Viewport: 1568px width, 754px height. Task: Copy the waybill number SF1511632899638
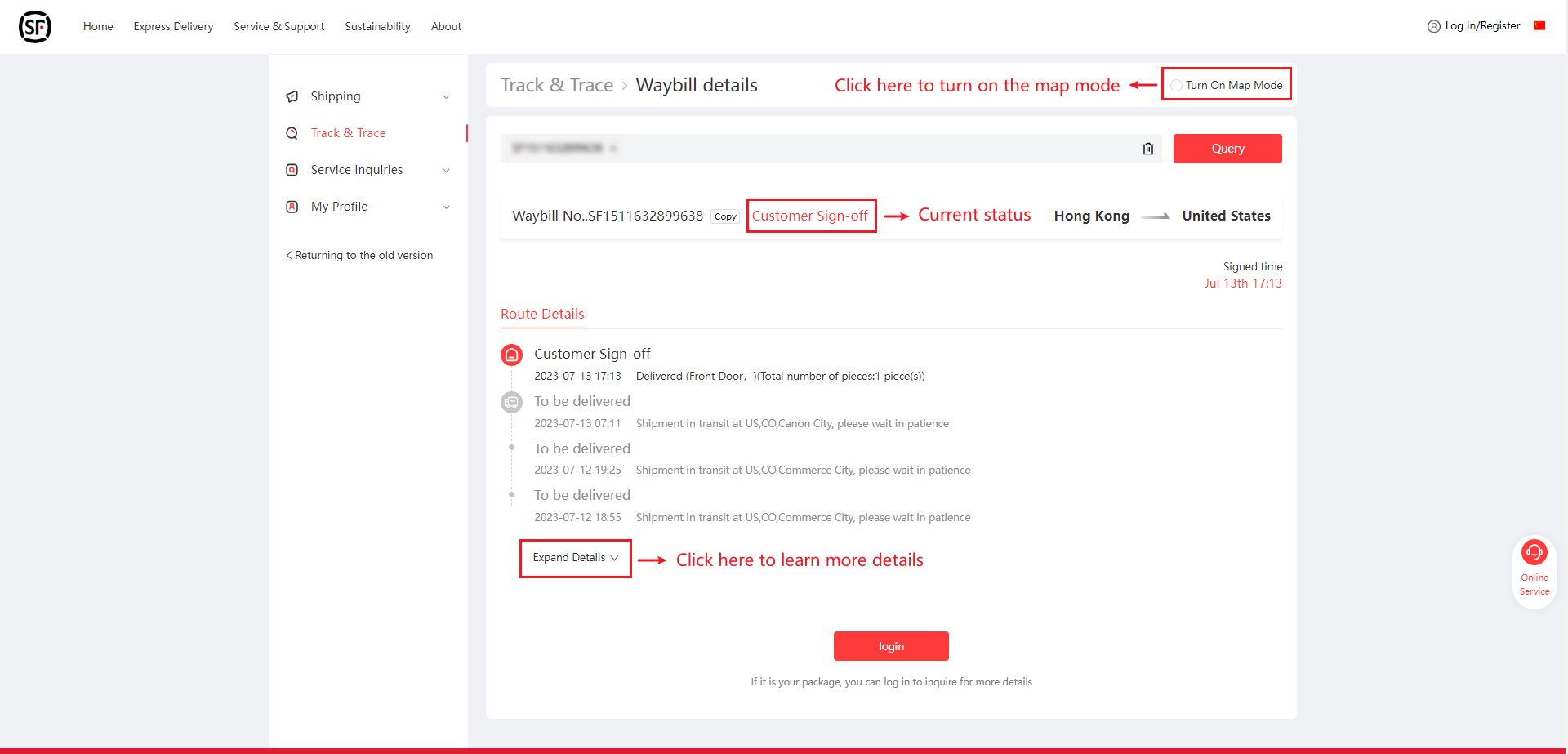[724, 216]
